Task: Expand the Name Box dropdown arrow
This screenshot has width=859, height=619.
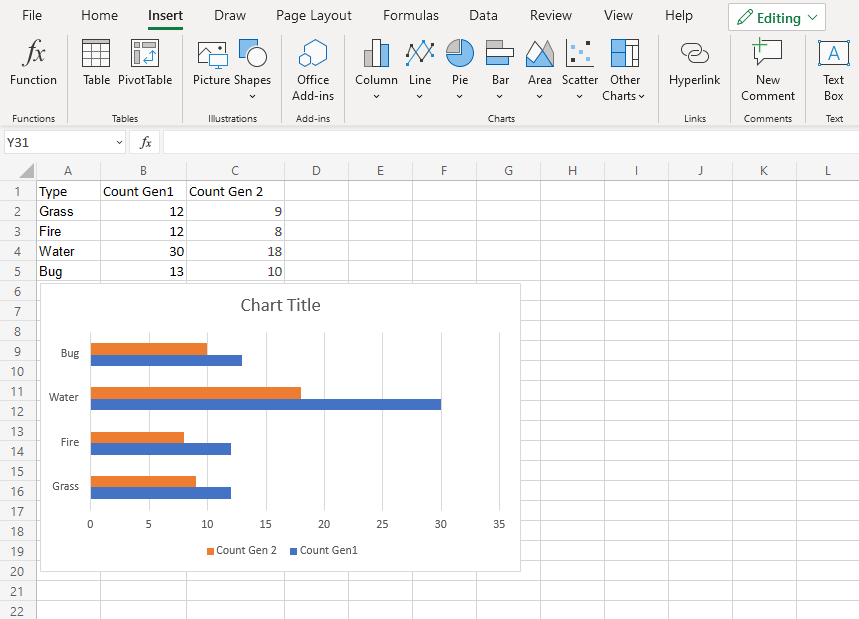Action: point(119,143)
